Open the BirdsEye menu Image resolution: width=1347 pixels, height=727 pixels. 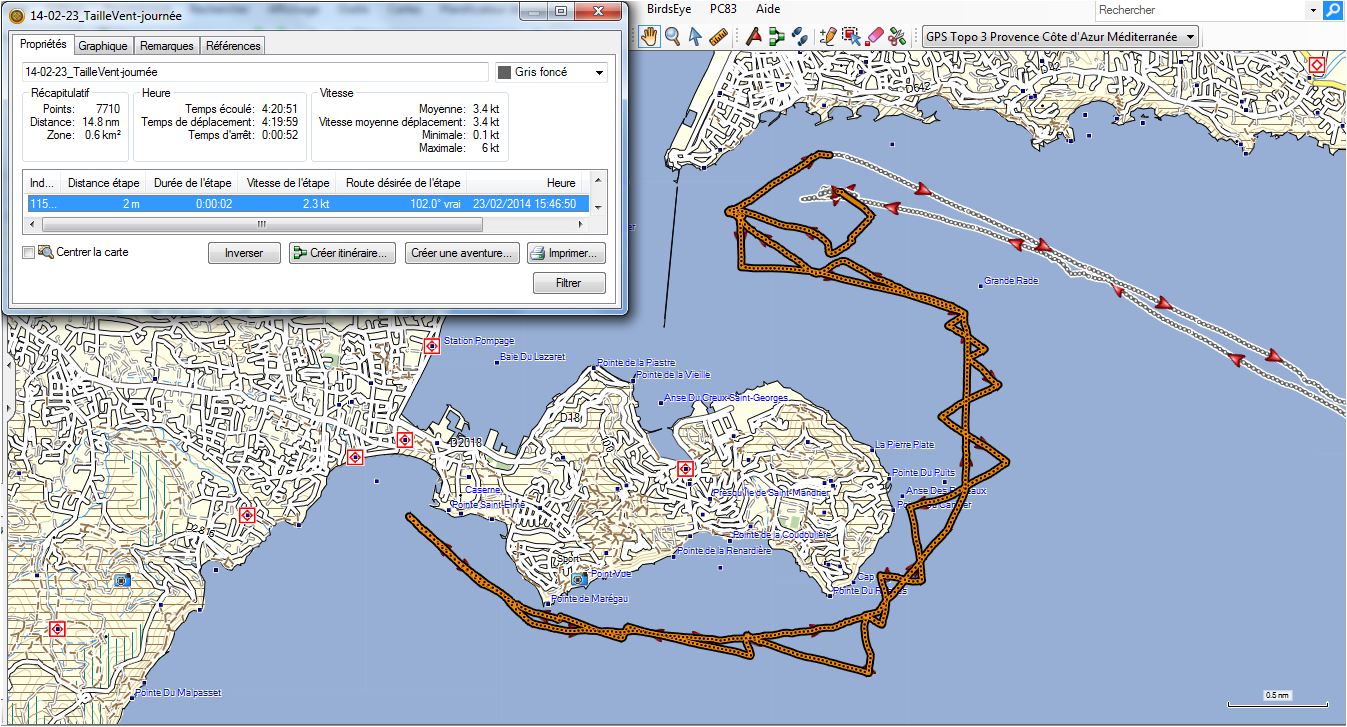click(668, 8)
